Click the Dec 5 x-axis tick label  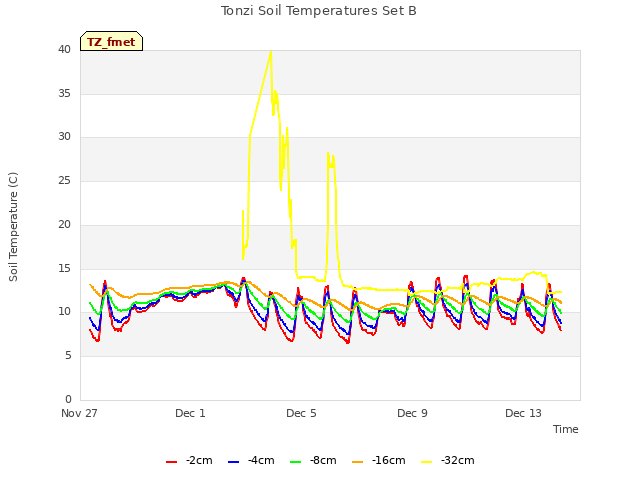pyautogui.click(x=301, y=413)
